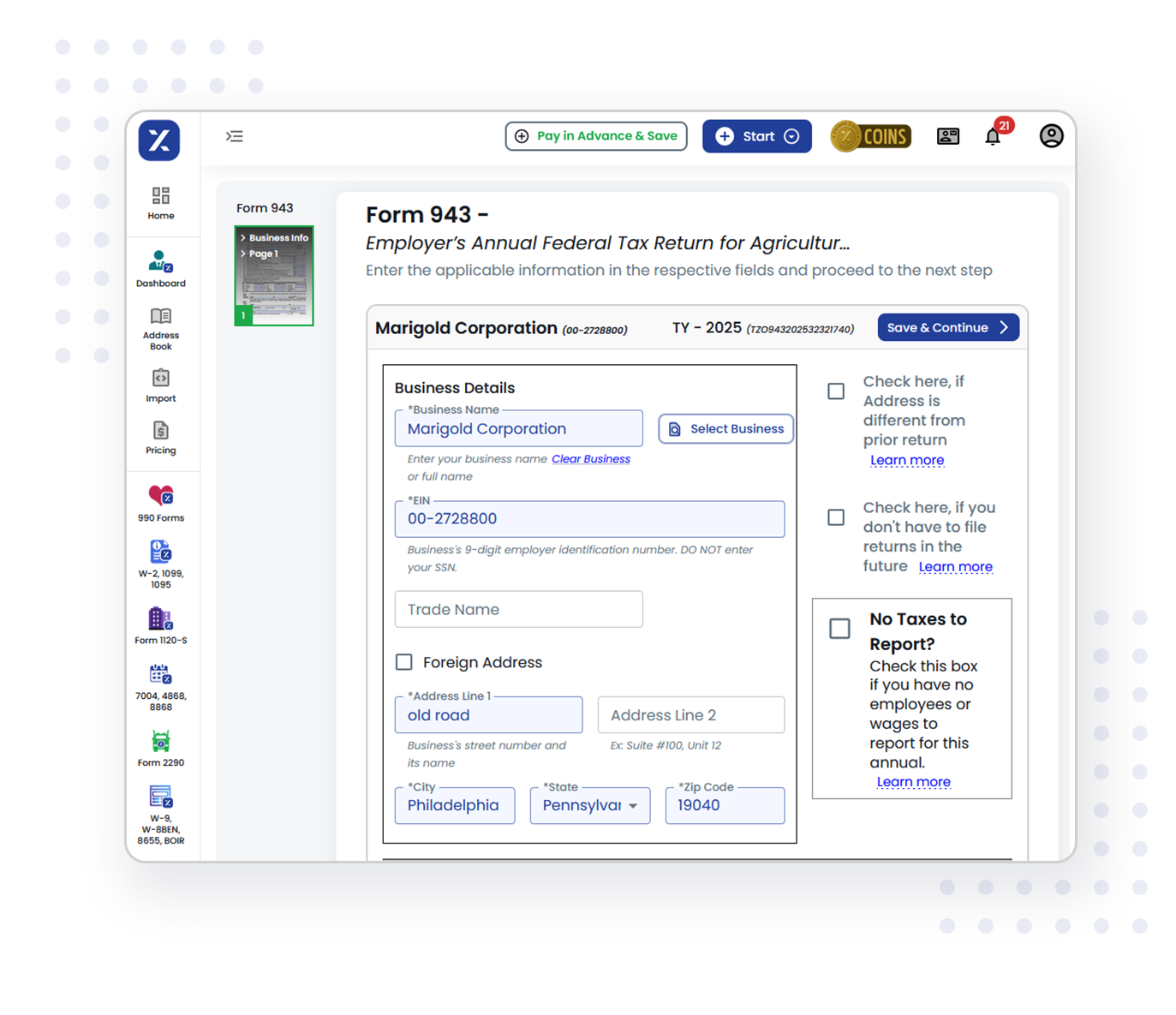Check 'Address is different from prior return'
Viewport: 1176px width, 1015px height.
pos(835,391)
